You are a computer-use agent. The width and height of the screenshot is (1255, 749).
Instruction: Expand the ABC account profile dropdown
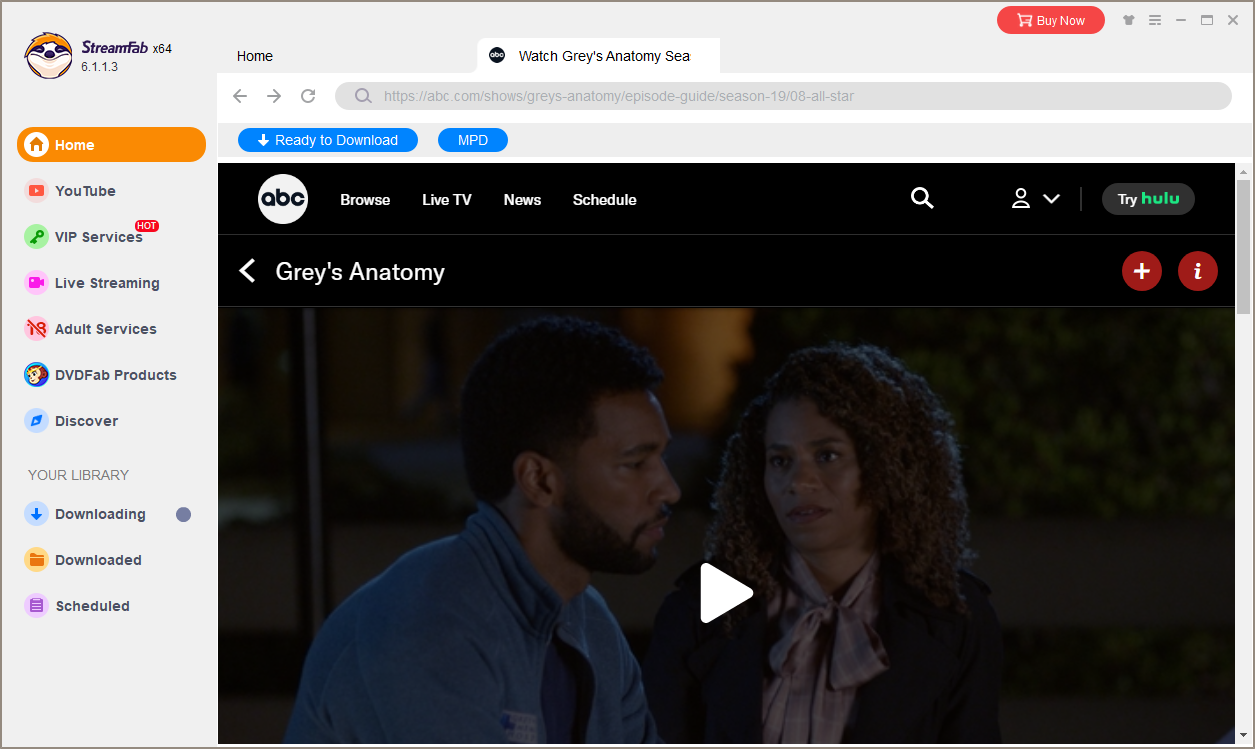pyautogui.click(x=1035, y=199)
